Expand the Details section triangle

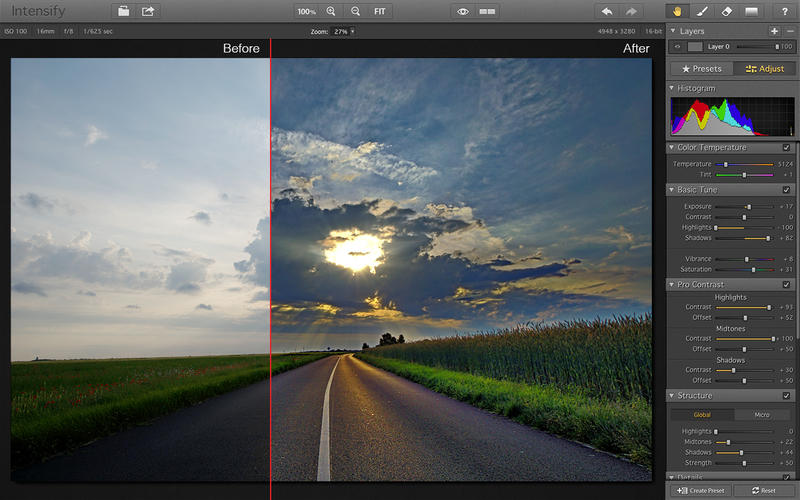click(671, 478)
